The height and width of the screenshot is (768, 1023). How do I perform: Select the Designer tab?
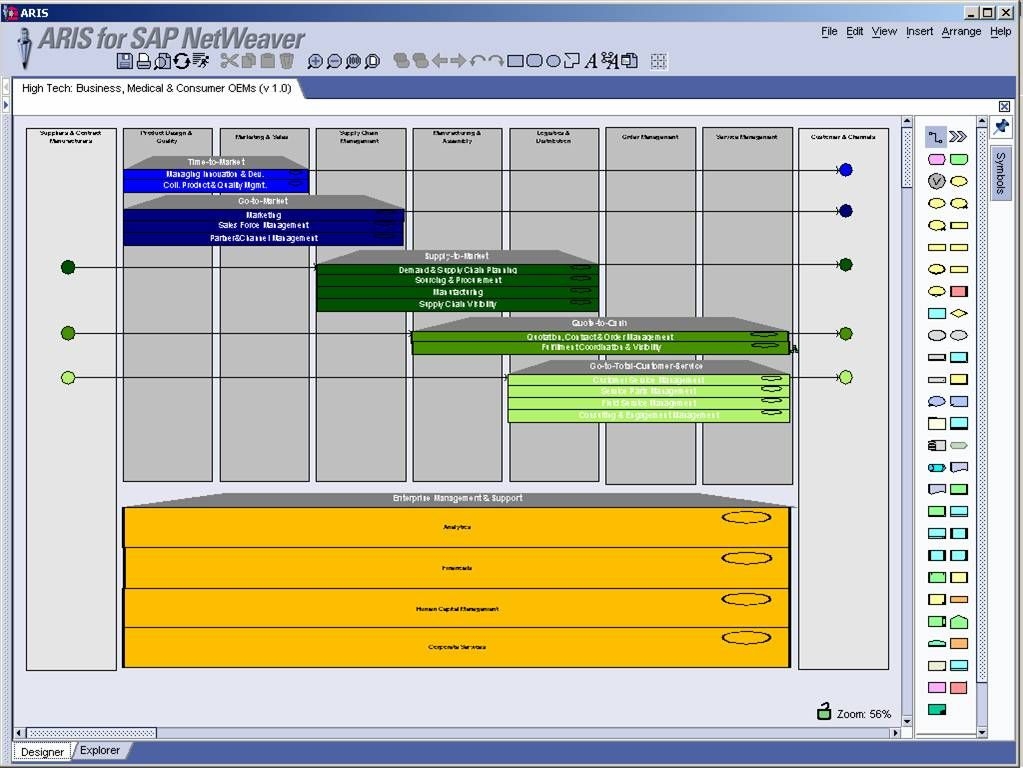pyautogui.click(x=42, y=752)
